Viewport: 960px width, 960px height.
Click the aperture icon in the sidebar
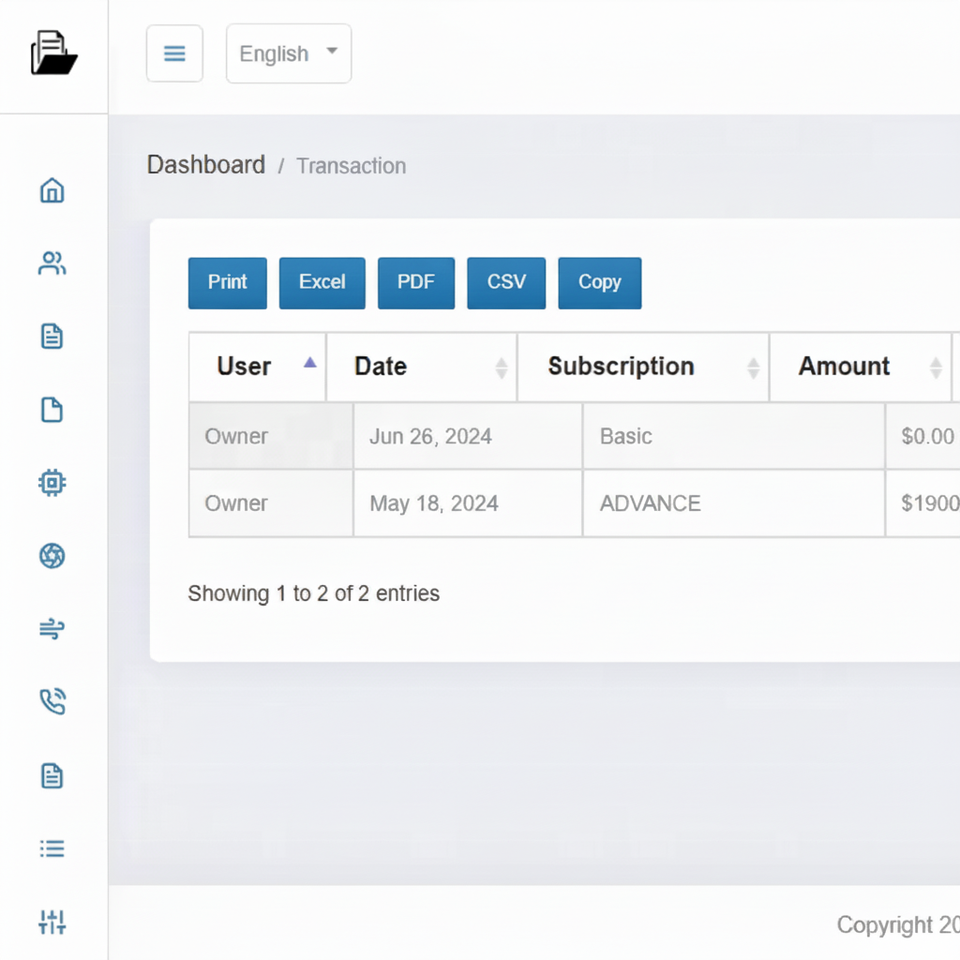(52, 556)
